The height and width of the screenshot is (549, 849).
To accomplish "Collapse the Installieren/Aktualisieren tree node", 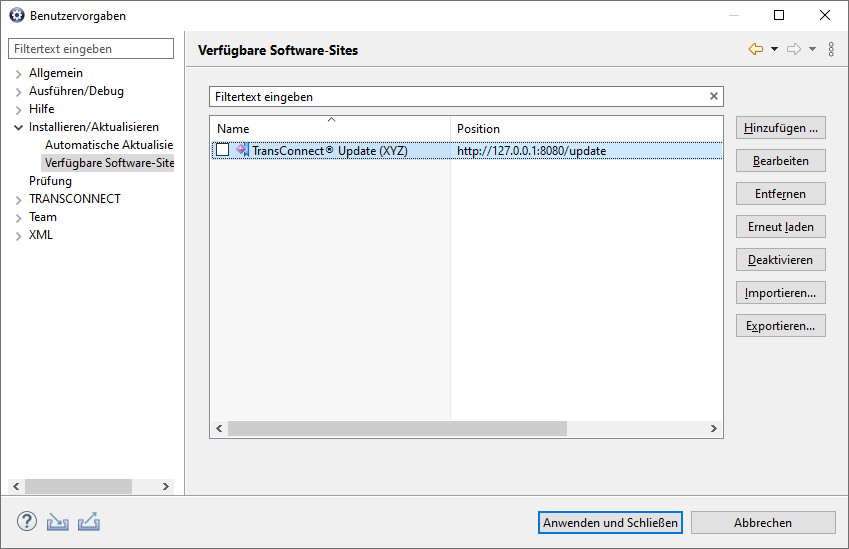I will point(18,128).
